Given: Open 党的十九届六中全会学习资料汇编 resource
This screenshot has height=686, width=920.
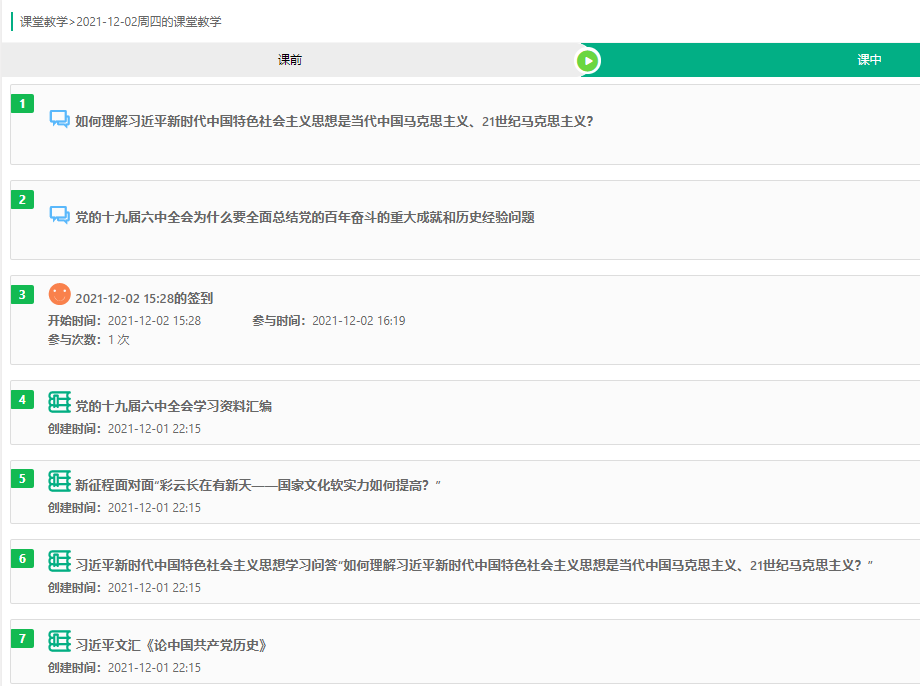Looking at the screenshot, I should pos(174,406).
